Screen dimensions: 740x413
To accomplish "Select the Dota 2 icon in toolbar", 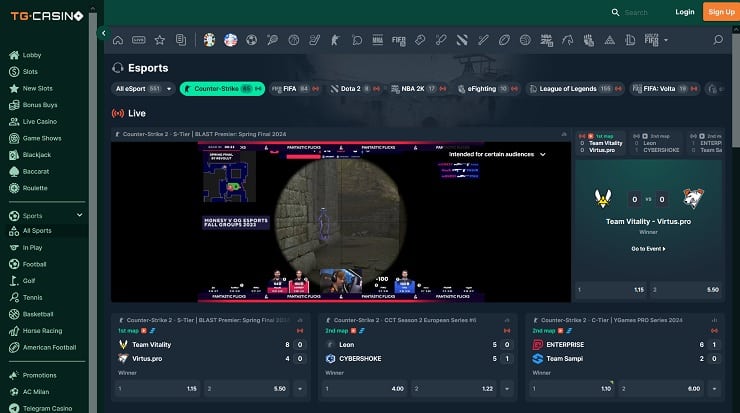I will (462, 40).
